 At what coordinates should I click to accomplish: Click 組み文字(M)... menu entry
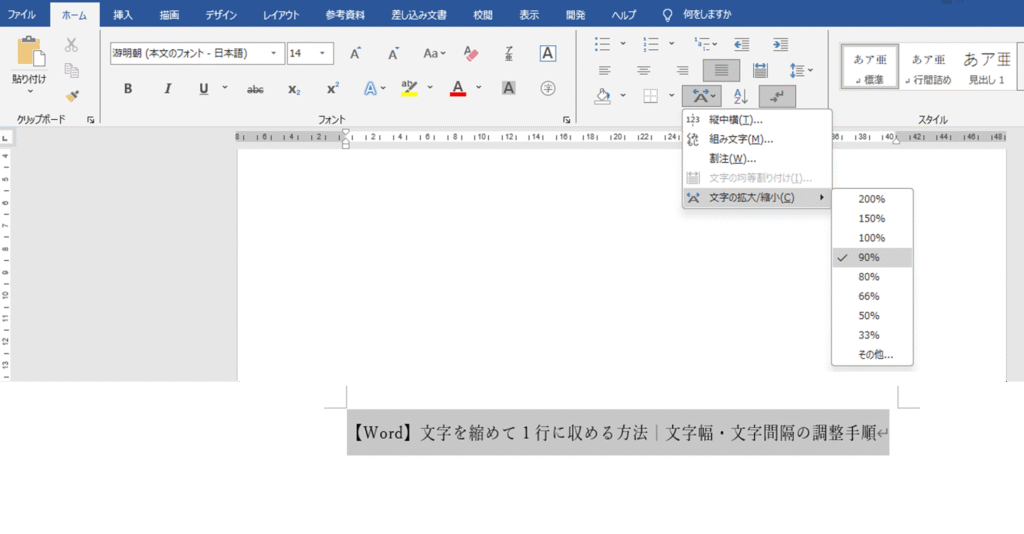tap(740, 139)
